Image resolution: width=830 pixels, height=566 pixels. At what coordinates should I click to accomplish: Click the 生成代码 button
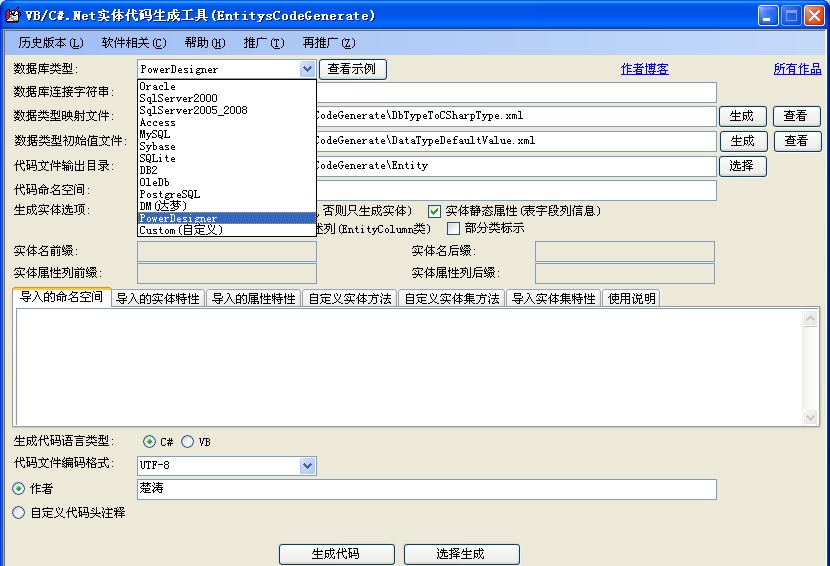(337, 554)
